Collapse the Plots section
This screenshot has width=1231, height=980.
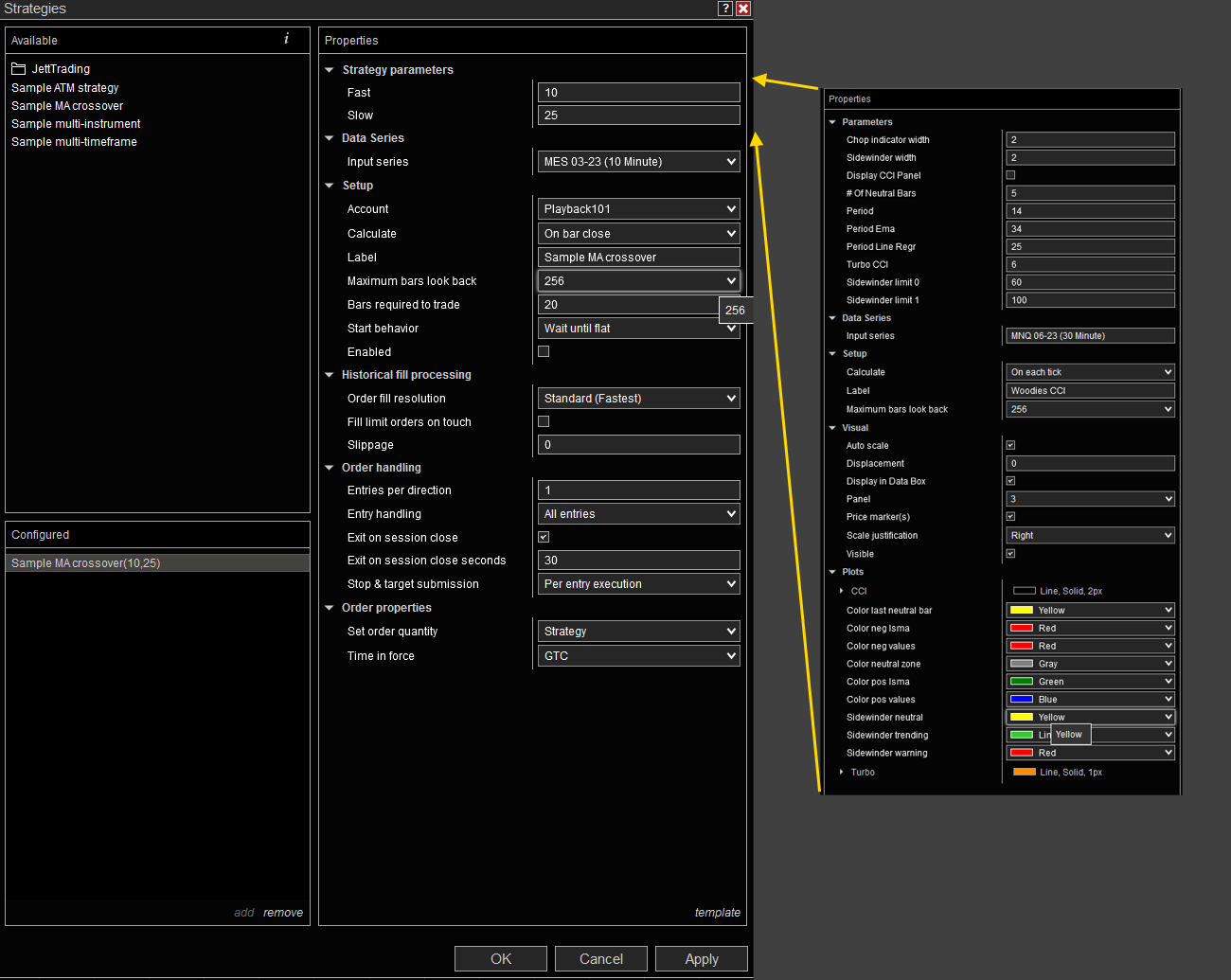click(x=832, y=572)
